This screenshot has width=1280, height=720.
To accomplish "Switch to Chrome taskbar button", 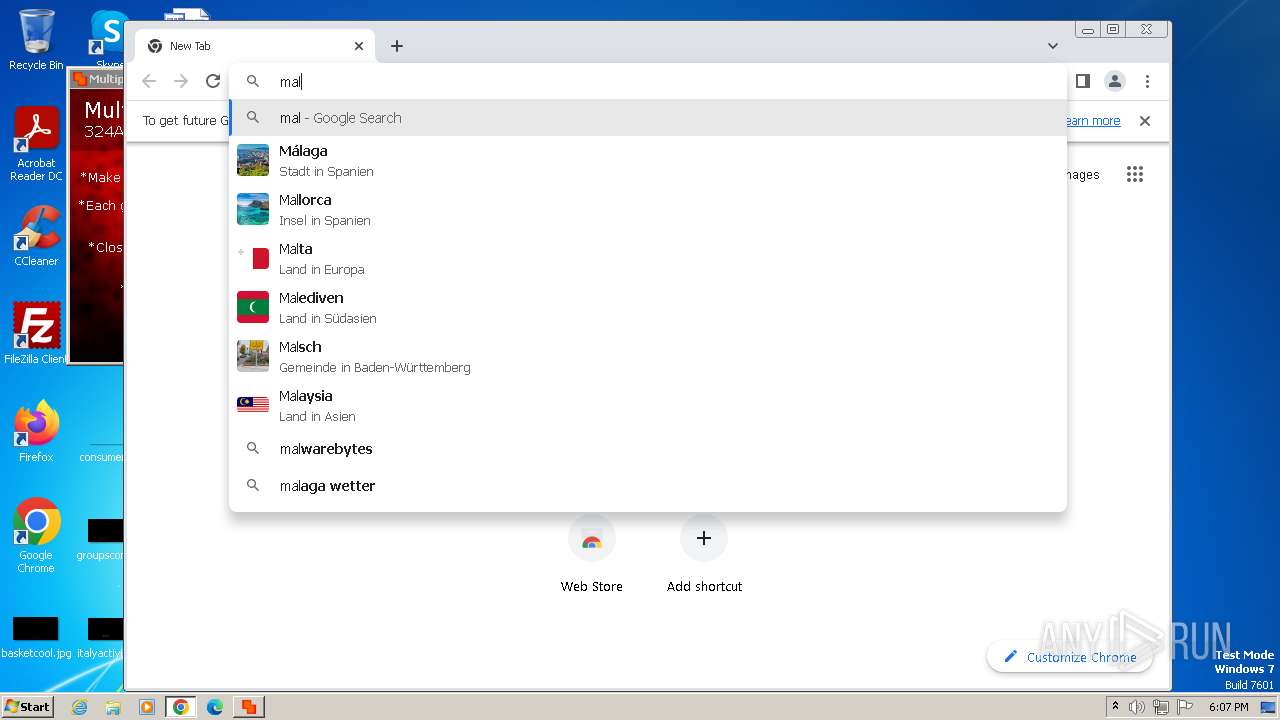I will pyautogui.click(x=181, y=707).
